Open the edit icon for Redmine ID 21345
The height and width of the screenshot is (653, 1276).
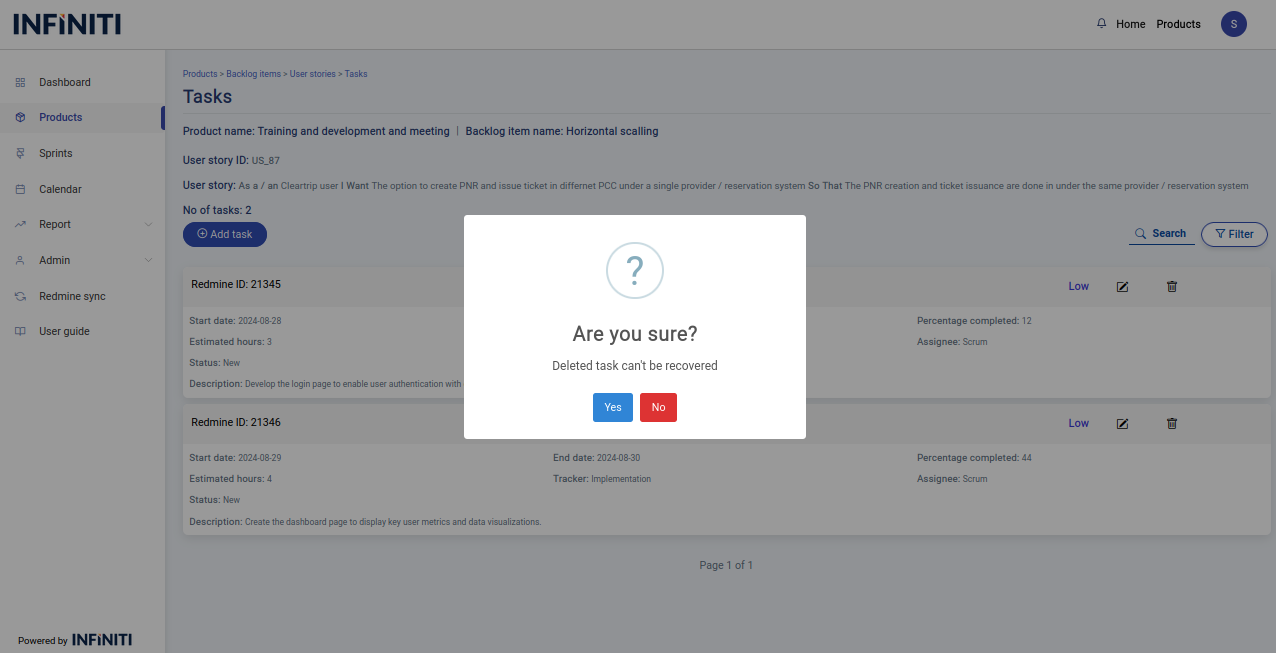1122,286
